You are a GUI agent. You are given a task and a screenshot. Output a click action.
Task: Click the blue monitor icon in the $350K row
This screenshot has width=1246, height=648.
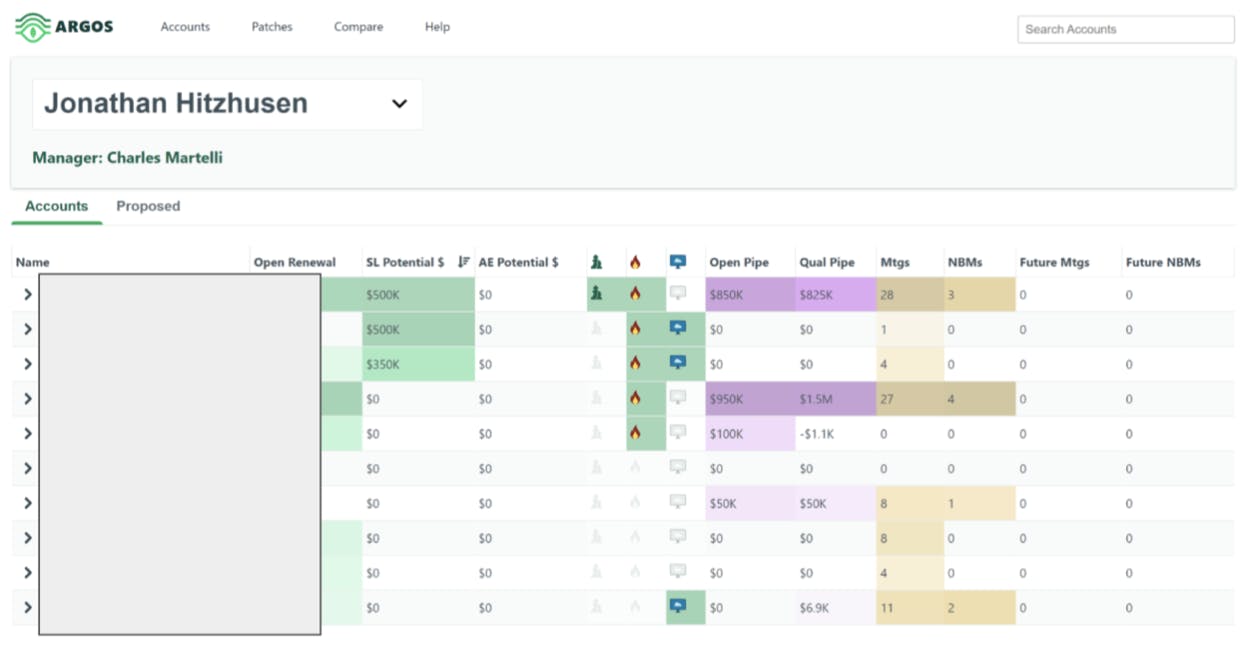coord(678,363)
